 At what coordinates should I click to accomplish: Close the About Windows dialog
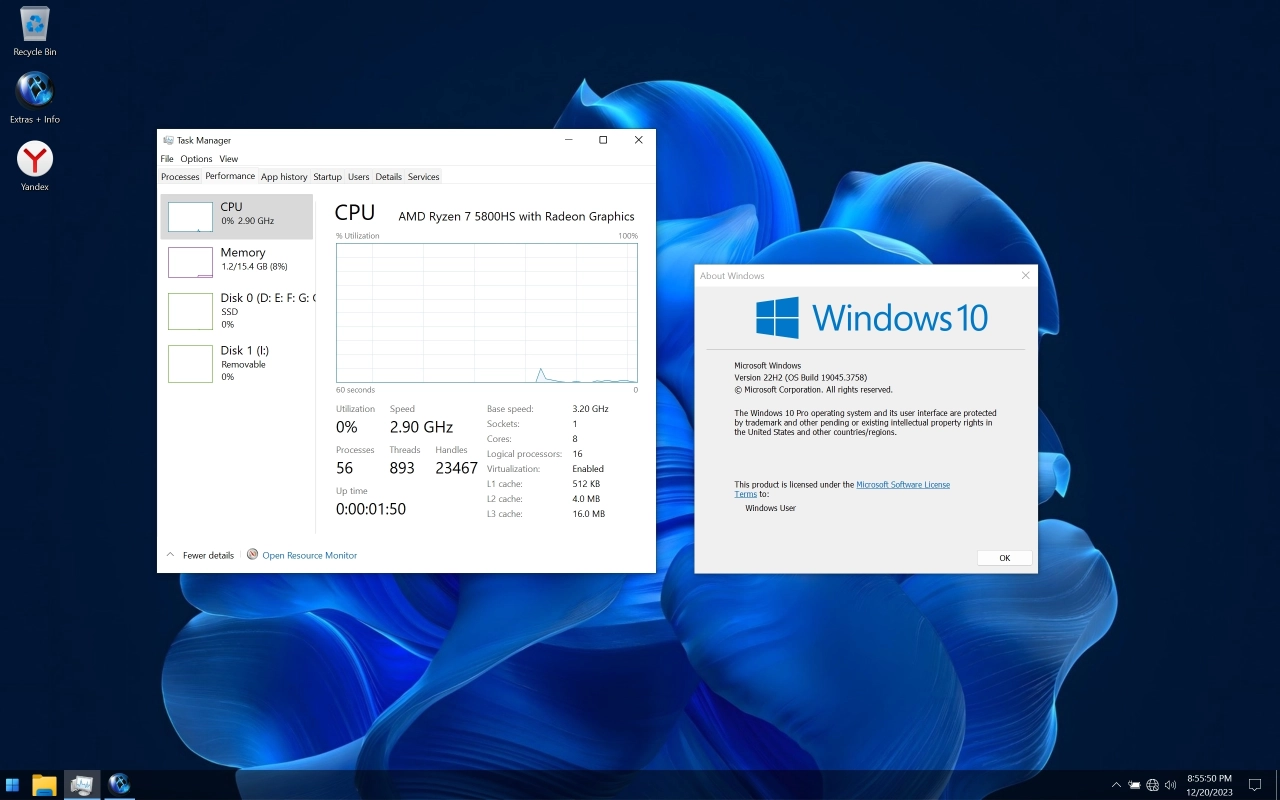[x=1025, y=276]
